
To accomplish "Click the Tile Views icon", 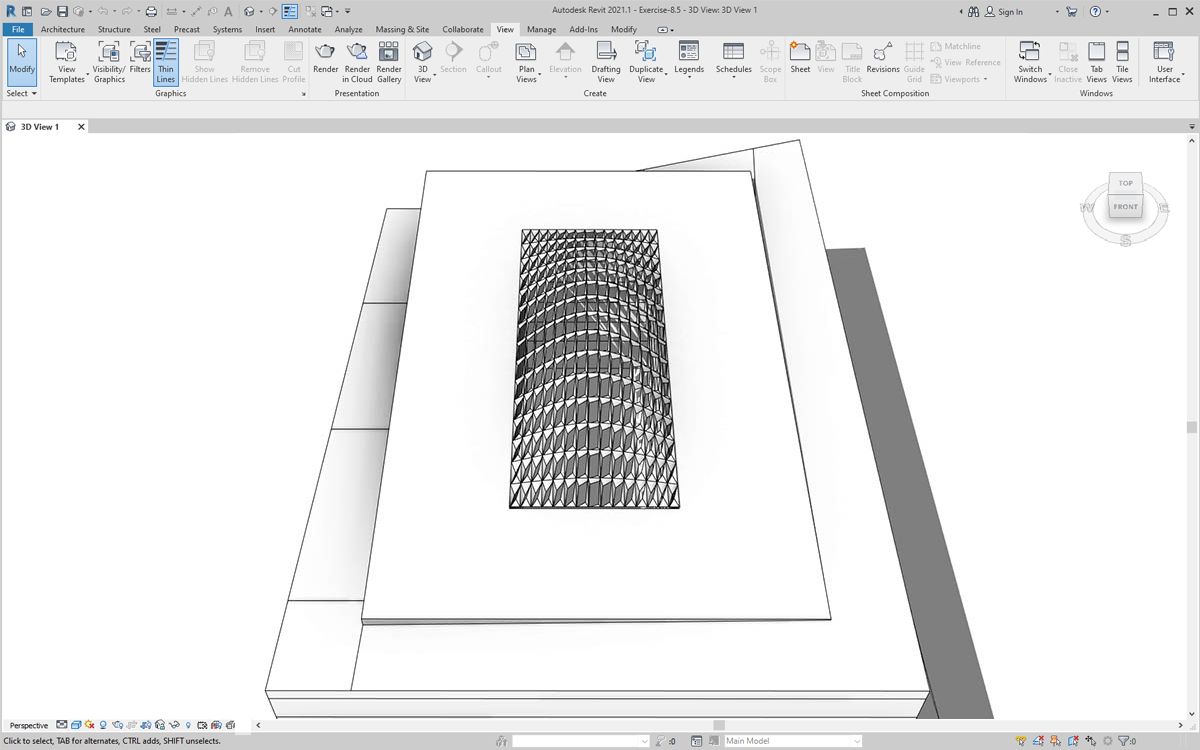I will [1122, 62].
